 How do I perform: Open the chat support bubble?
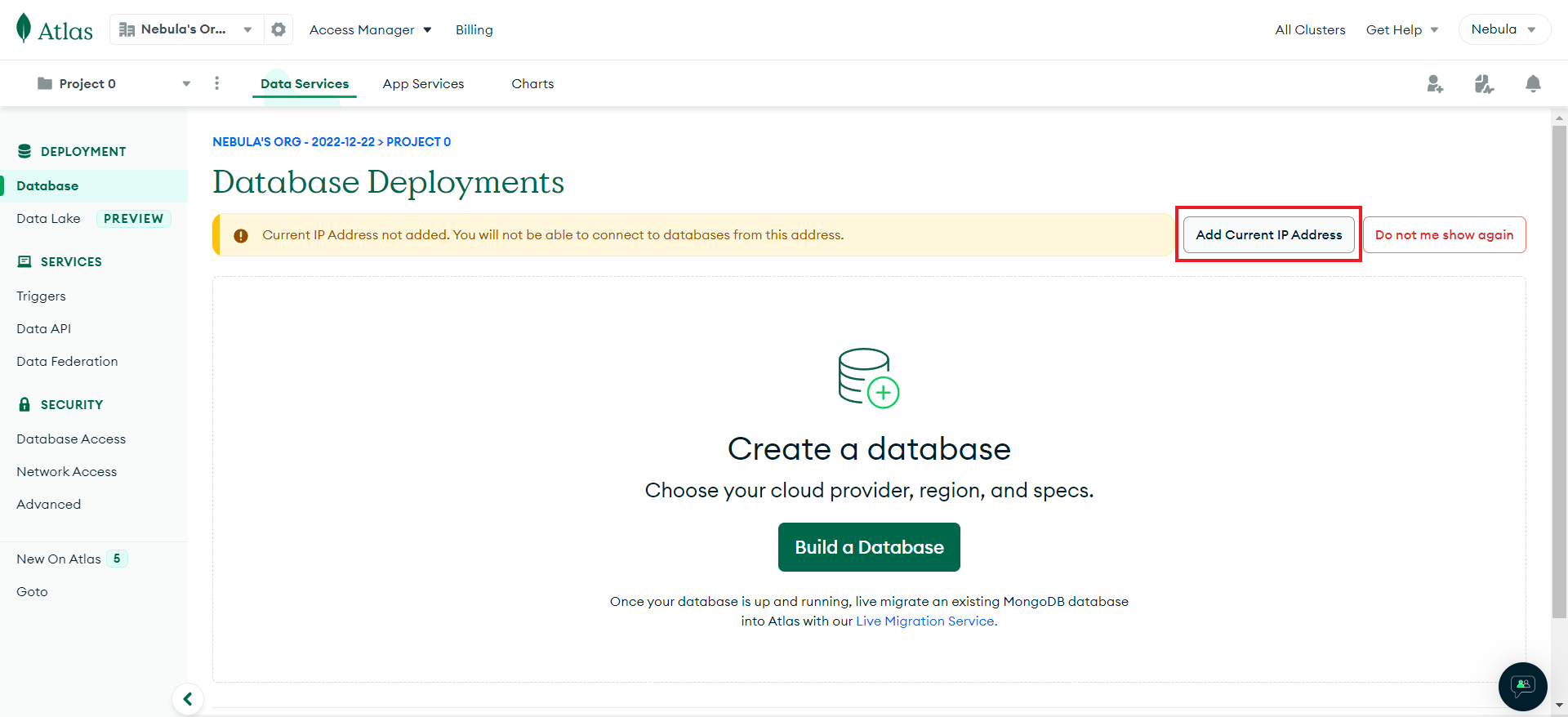pos(1522,686)
